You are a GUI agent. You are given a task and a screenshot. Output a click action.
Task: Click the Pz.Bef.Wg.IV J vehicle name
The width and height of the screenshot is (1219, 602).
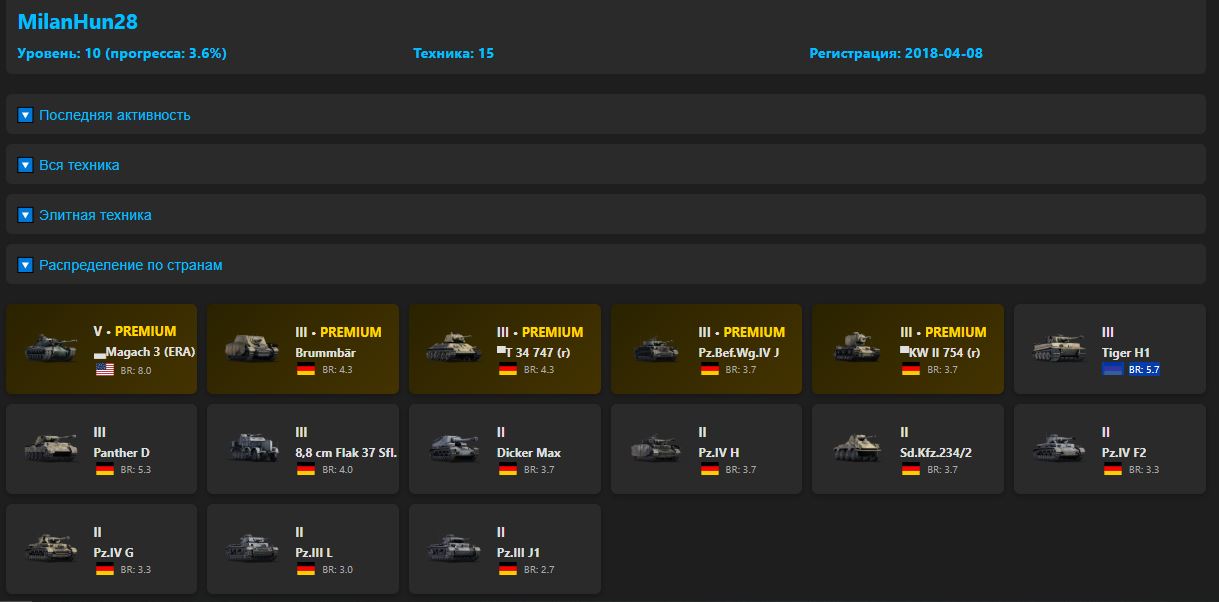738,353
